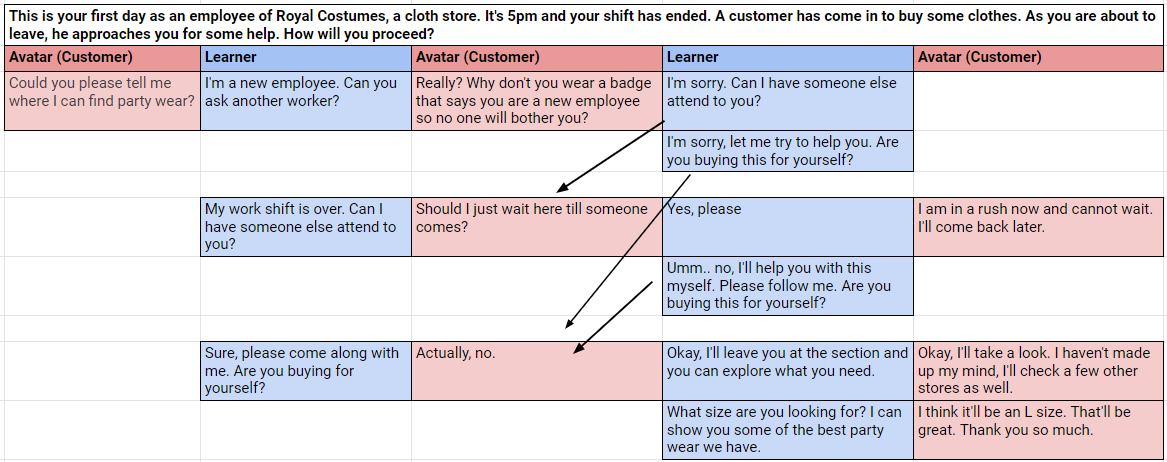Click the last Avatar (Customer) column header

click(1038, 58)
